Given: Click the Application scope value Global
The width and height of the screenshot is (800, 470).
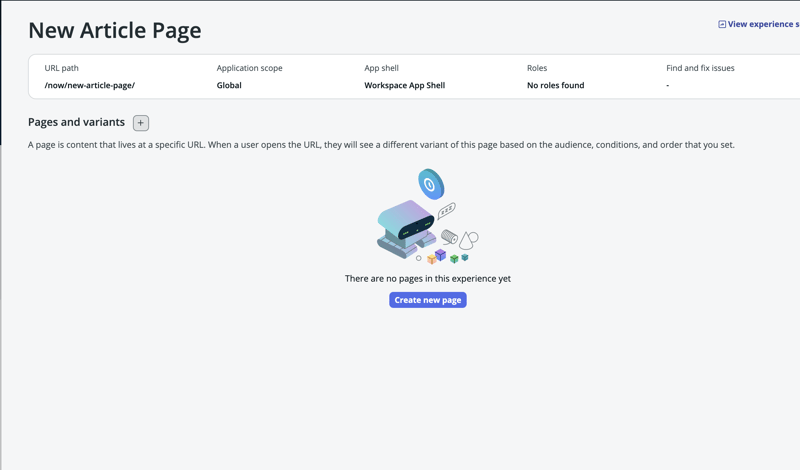Looking at the screenshot, I should pos(229,85).
